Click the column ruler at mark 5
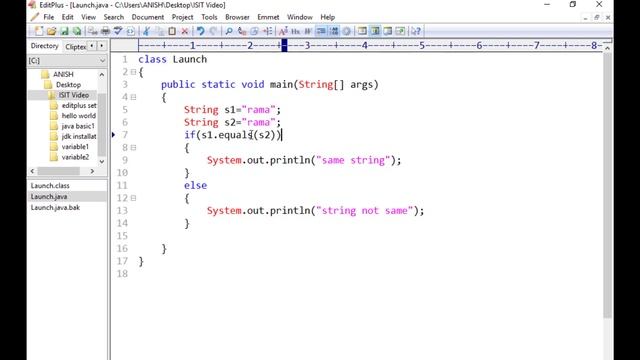Viewport: 640px width, 360px height. 422,46
